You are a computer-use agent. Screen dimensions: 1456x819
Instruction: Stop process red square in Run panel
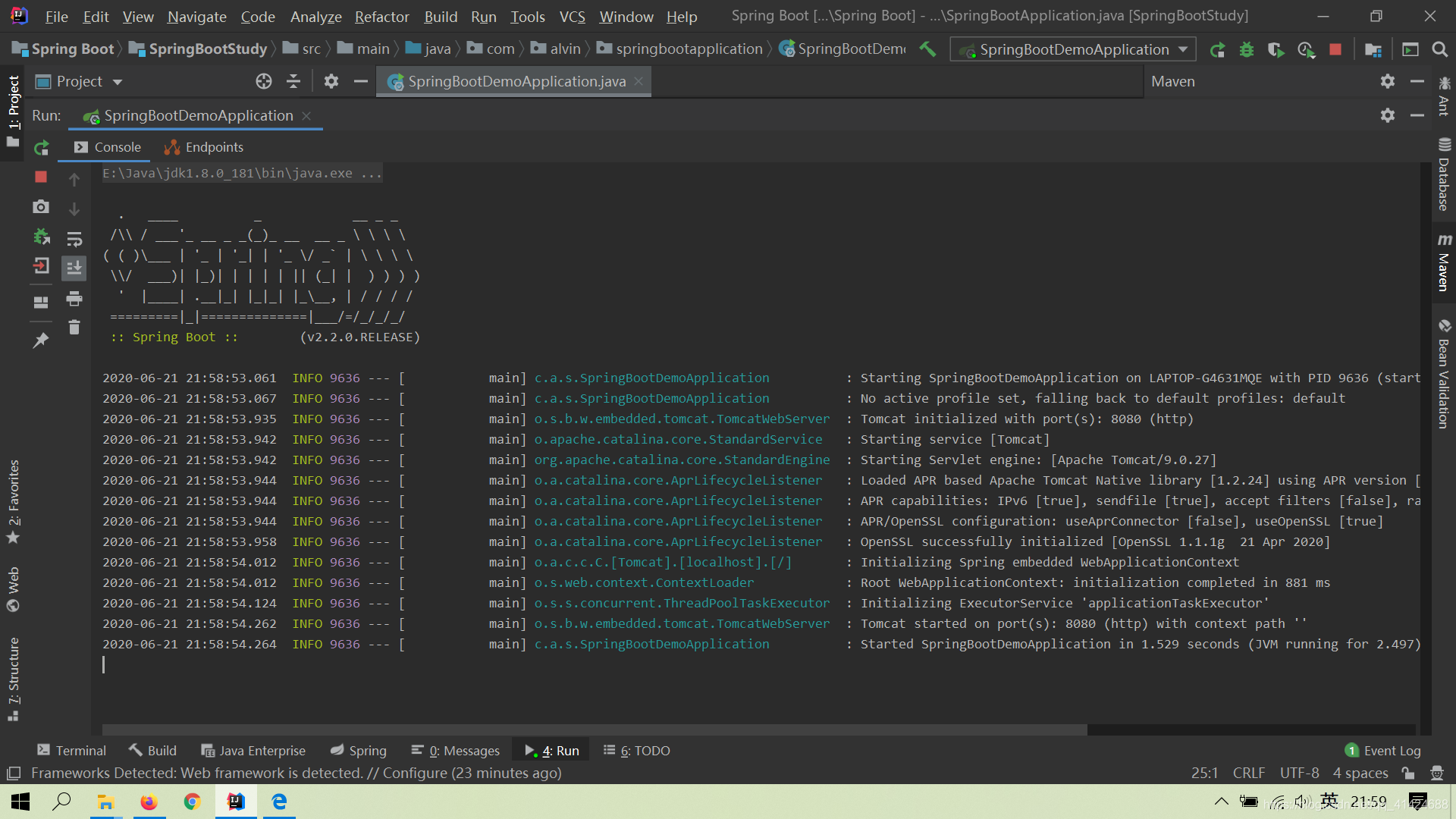click(41, 177)
